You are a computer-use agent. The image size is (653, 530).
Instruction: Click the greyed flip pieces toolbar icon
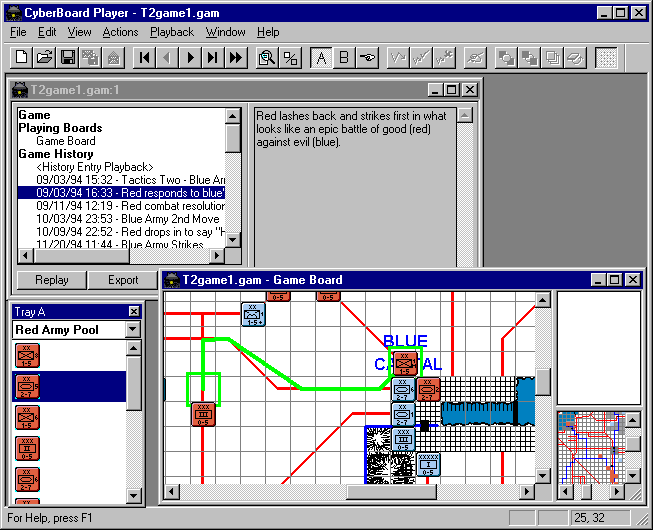[x=576, y=57]
